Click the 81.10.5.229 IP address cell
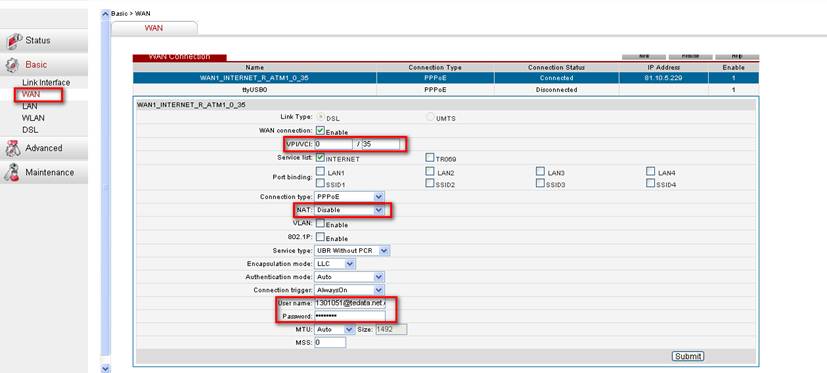This screenshot has width=827, height=373. click(663, 78)
